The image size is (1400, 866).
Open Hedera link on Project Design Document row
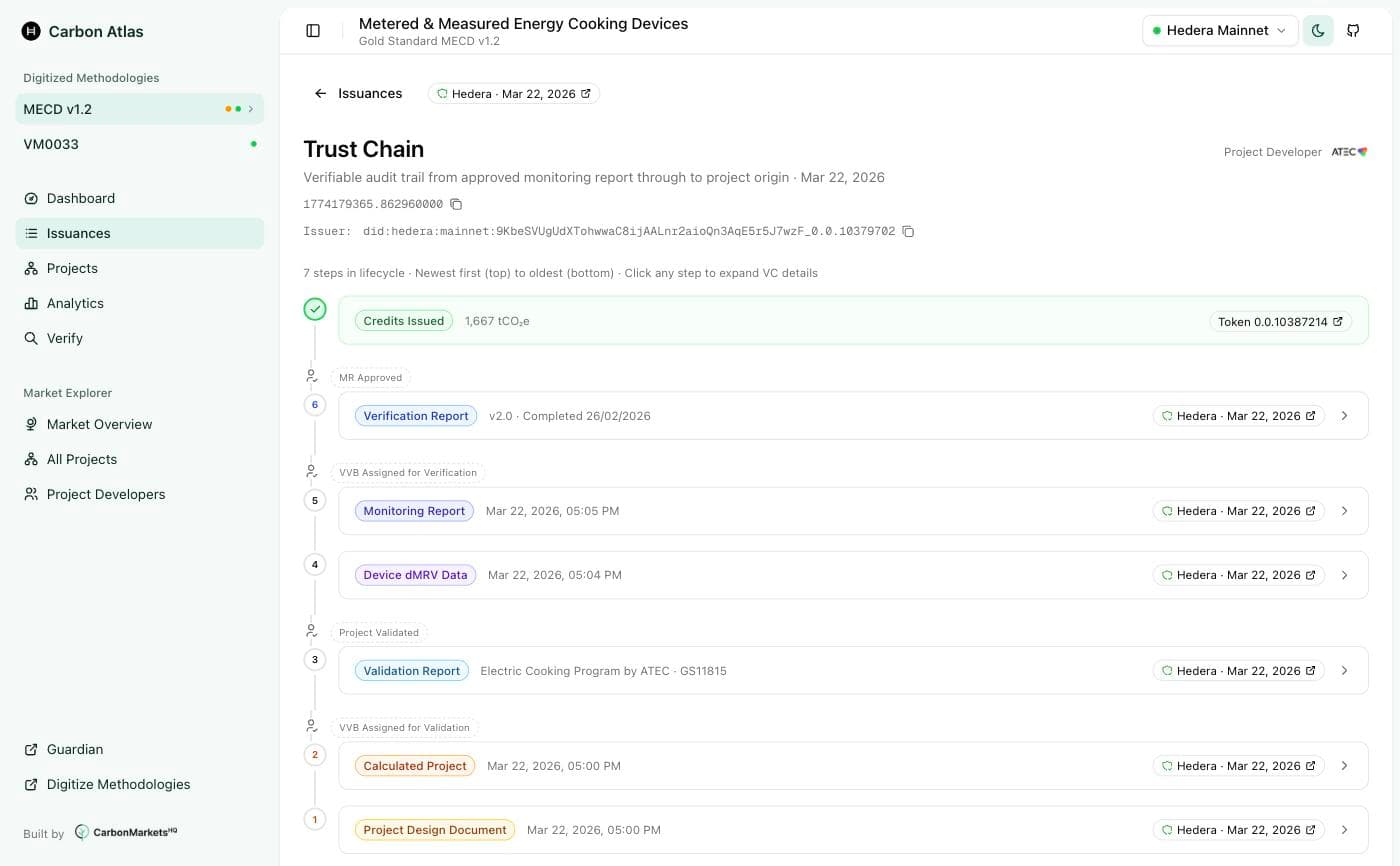pos(1238,830)
